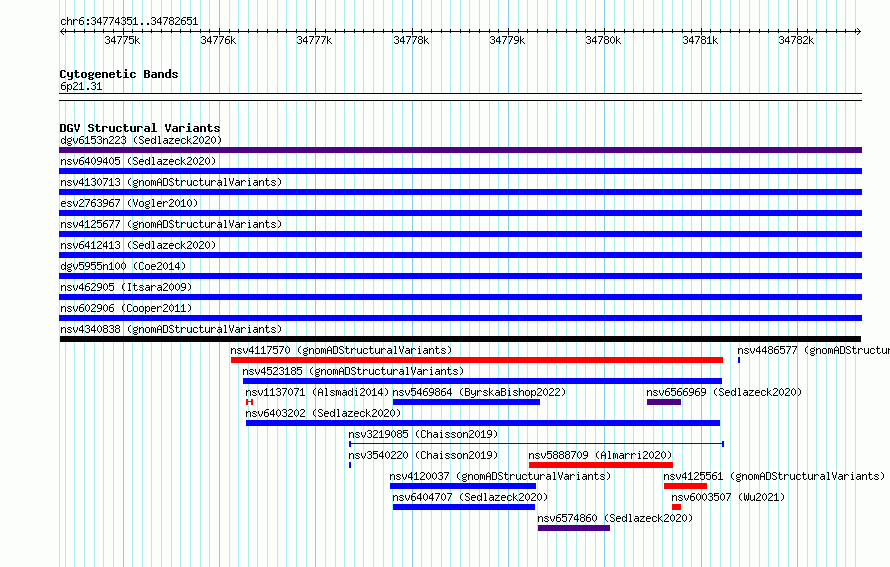Click the blue bar of nsv6403202
The image size is (890, 567).
coord(483,423)
